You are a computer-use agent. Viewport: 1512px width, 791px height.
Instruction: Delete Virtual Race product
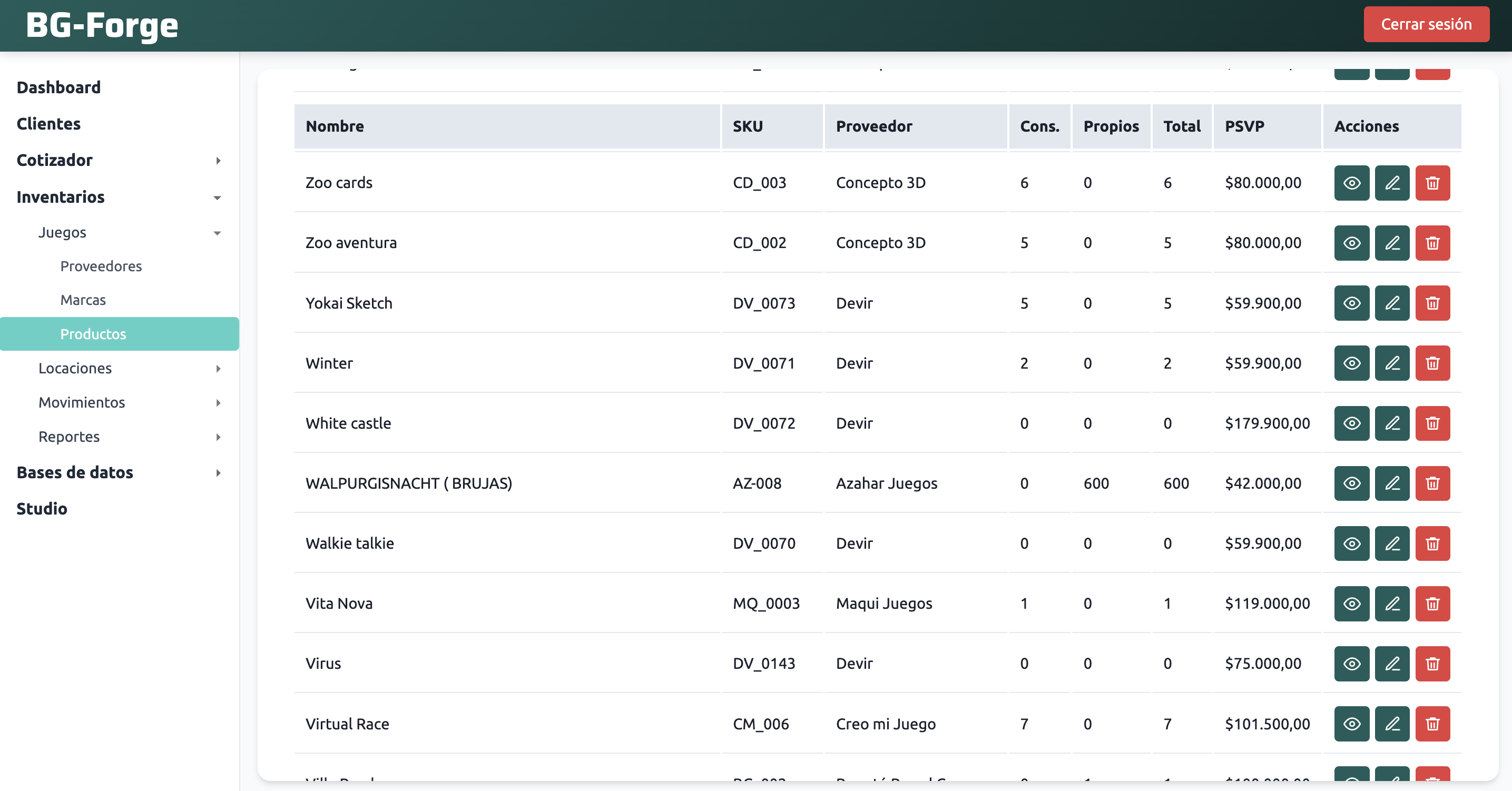pyautogui.click(x=1433, y=724)
